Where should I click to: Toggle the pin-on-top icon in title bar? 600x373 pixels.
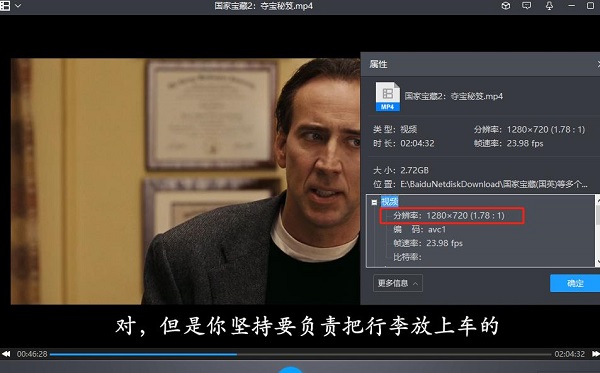tap(549, 6)
